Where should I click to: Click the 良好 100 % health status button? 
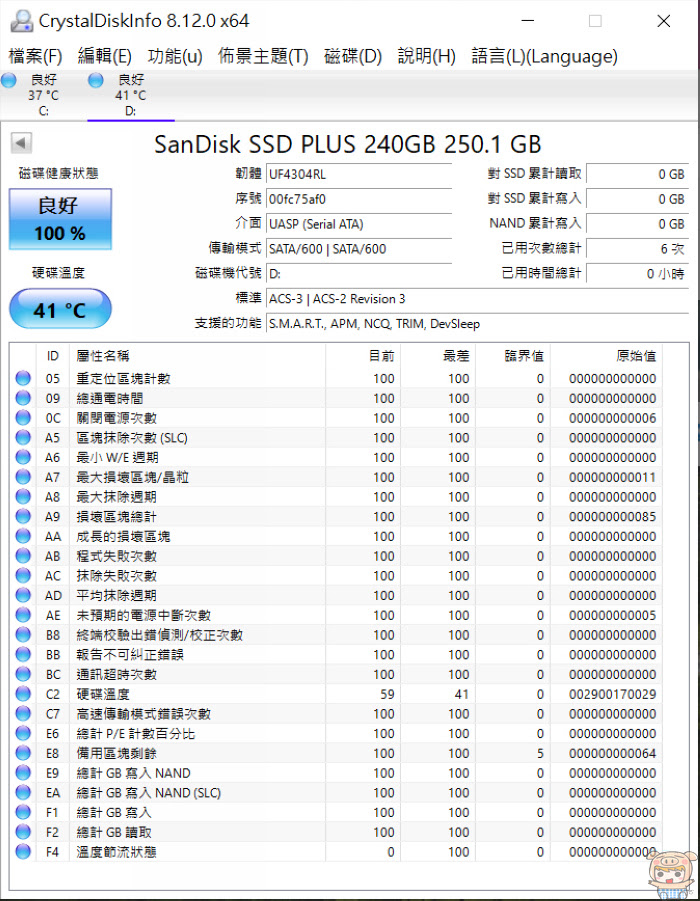click(x=60, y=220)
